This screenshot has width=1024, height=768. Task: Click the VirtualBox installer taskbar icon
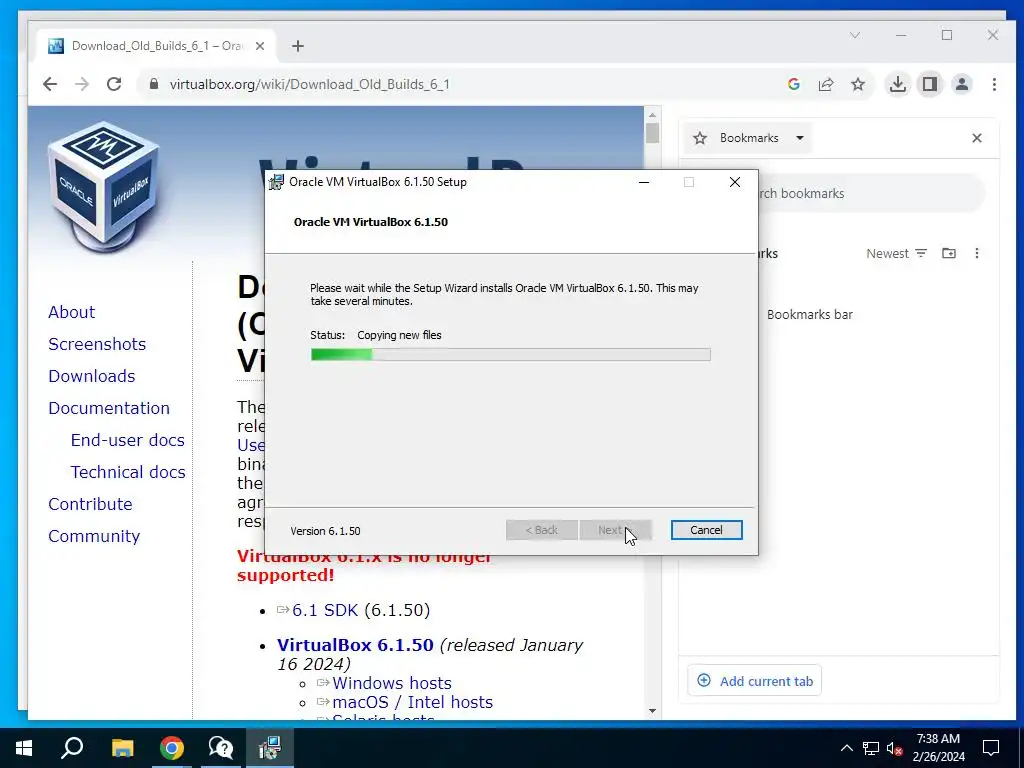[270, 748]
